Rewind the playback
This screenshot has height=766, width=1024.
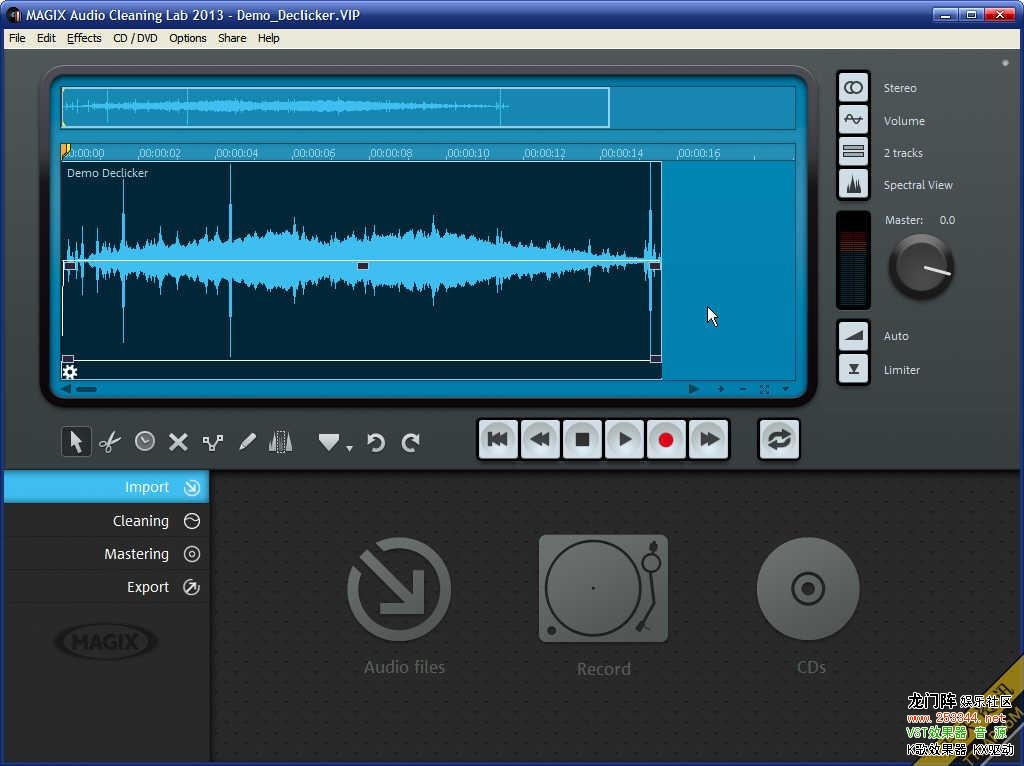coord(540,439)
